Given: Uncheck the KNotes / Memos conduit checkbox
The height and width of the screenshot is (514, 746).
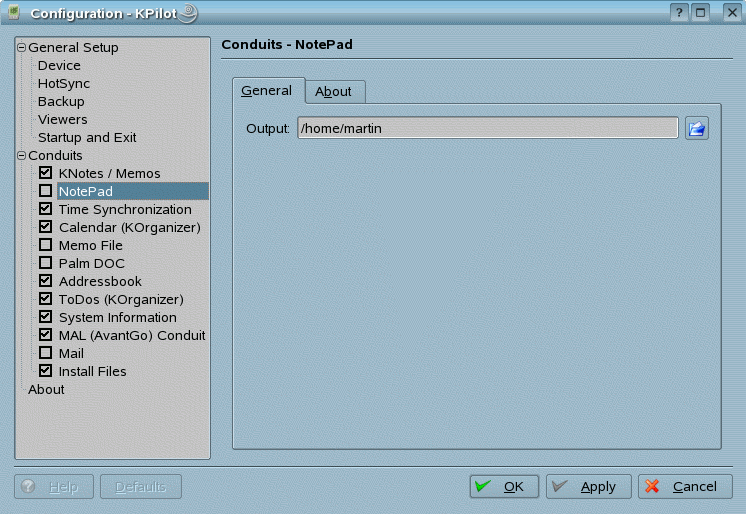Looking at the screenshot, I should click(46, 173).
